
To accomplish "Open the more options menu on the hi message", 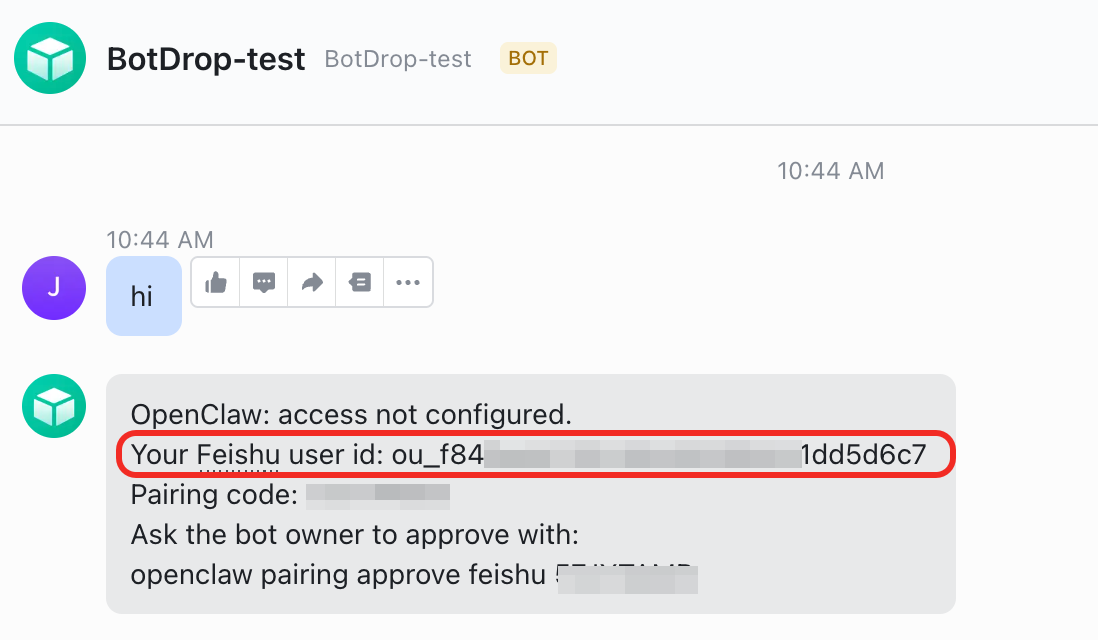I will [x=407, y=282].
